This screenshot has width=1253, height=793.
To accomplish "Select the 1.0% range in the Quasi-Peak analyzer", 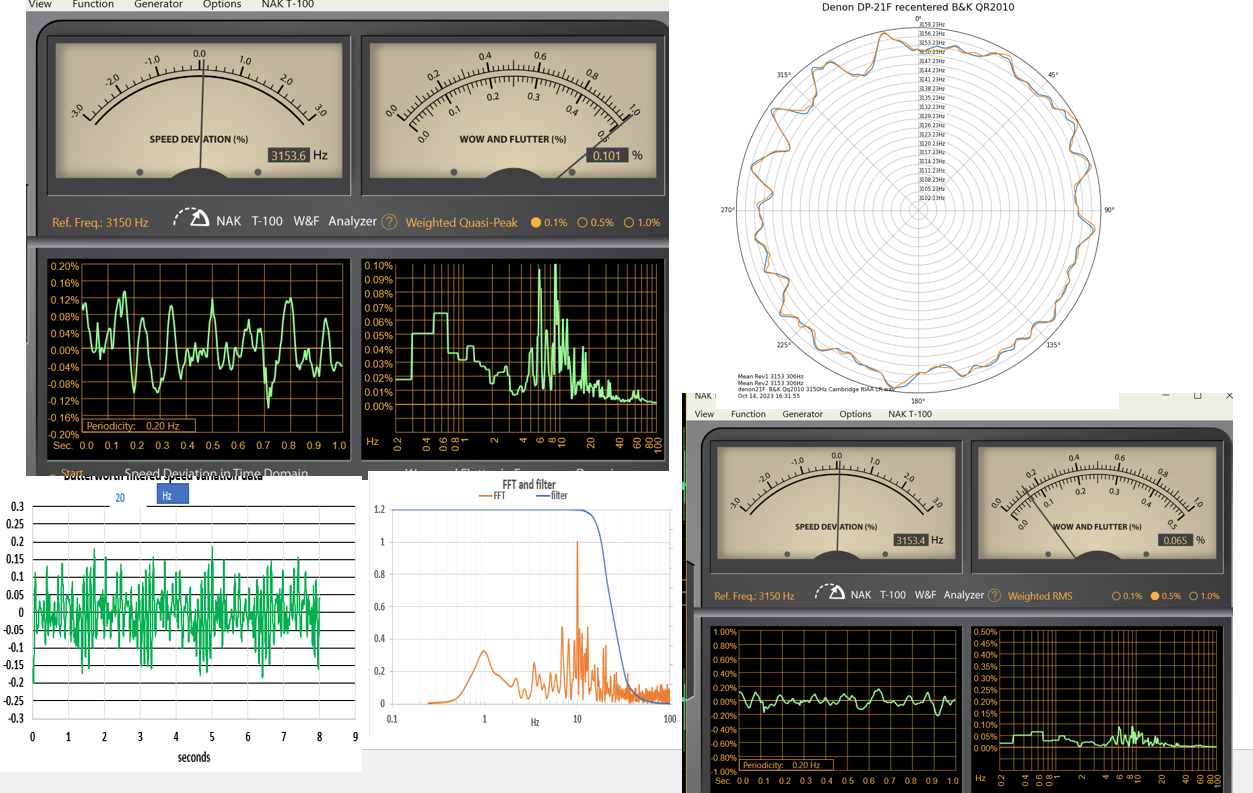I will coord(642,223).
